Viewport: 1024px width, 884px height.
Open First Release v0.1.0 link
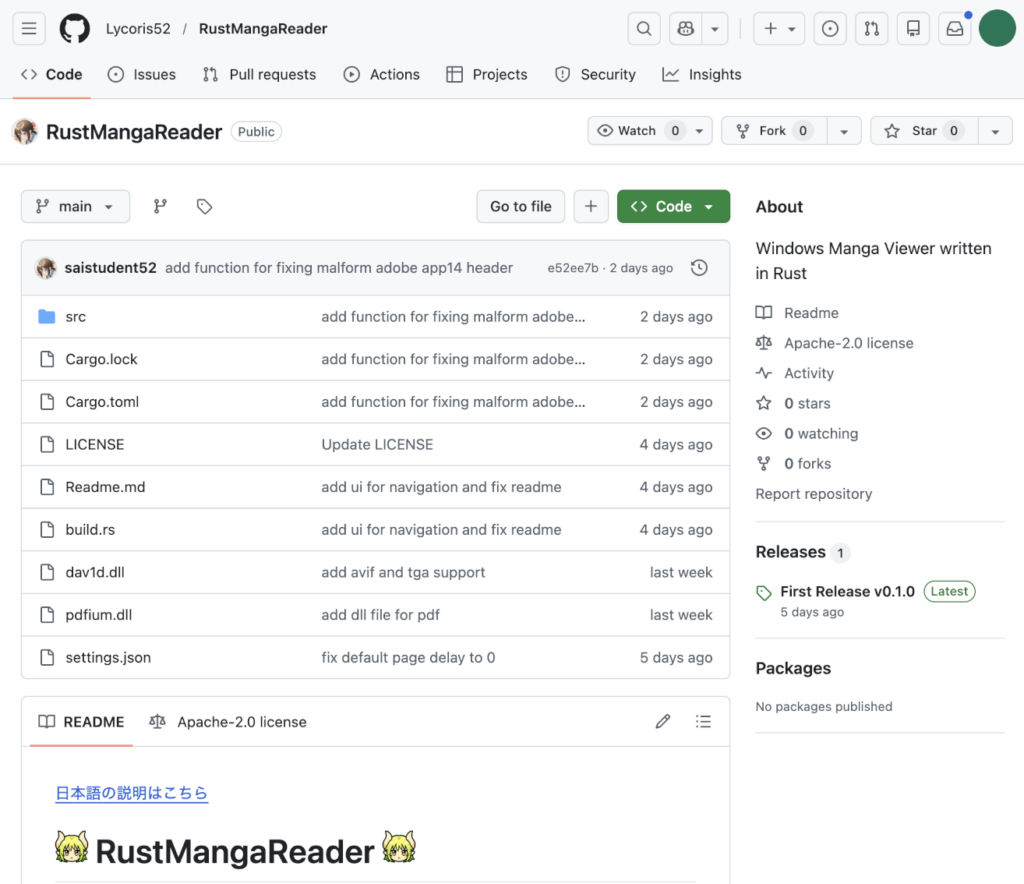[x=847, y=591]
